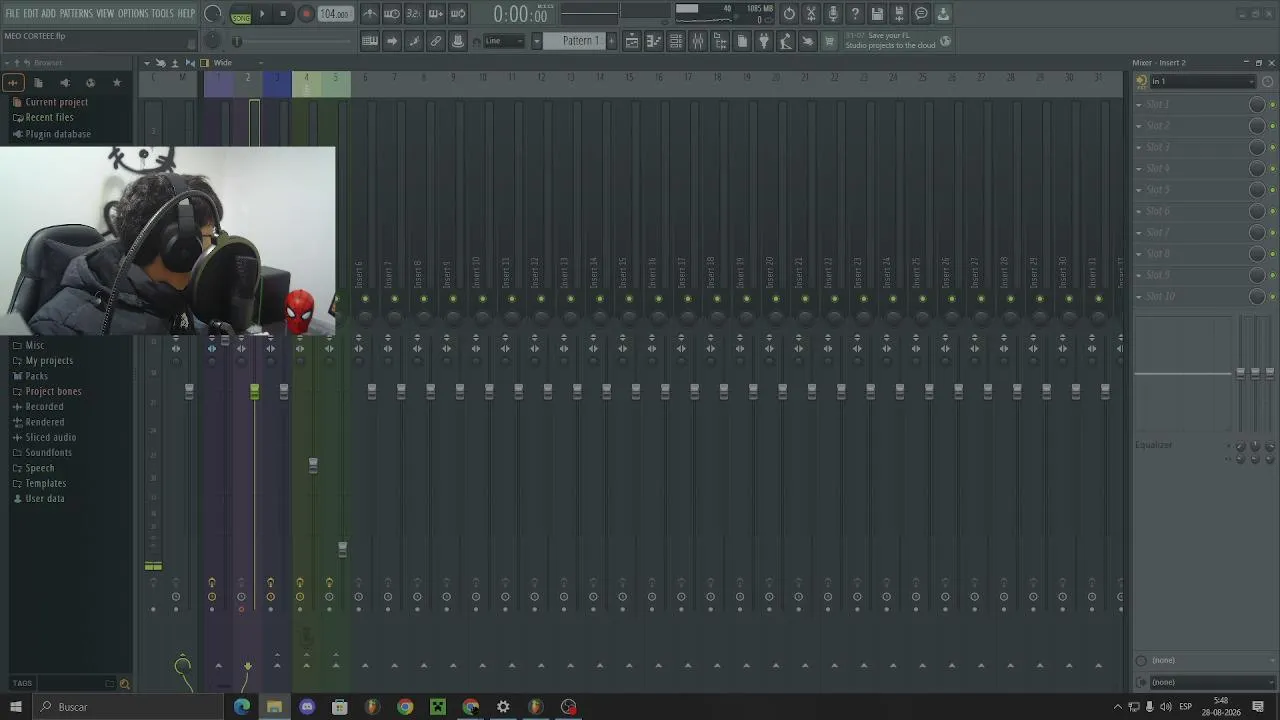Expand the Templates folder
This screenshot has height=720, width=1280.
click(39, 484)
